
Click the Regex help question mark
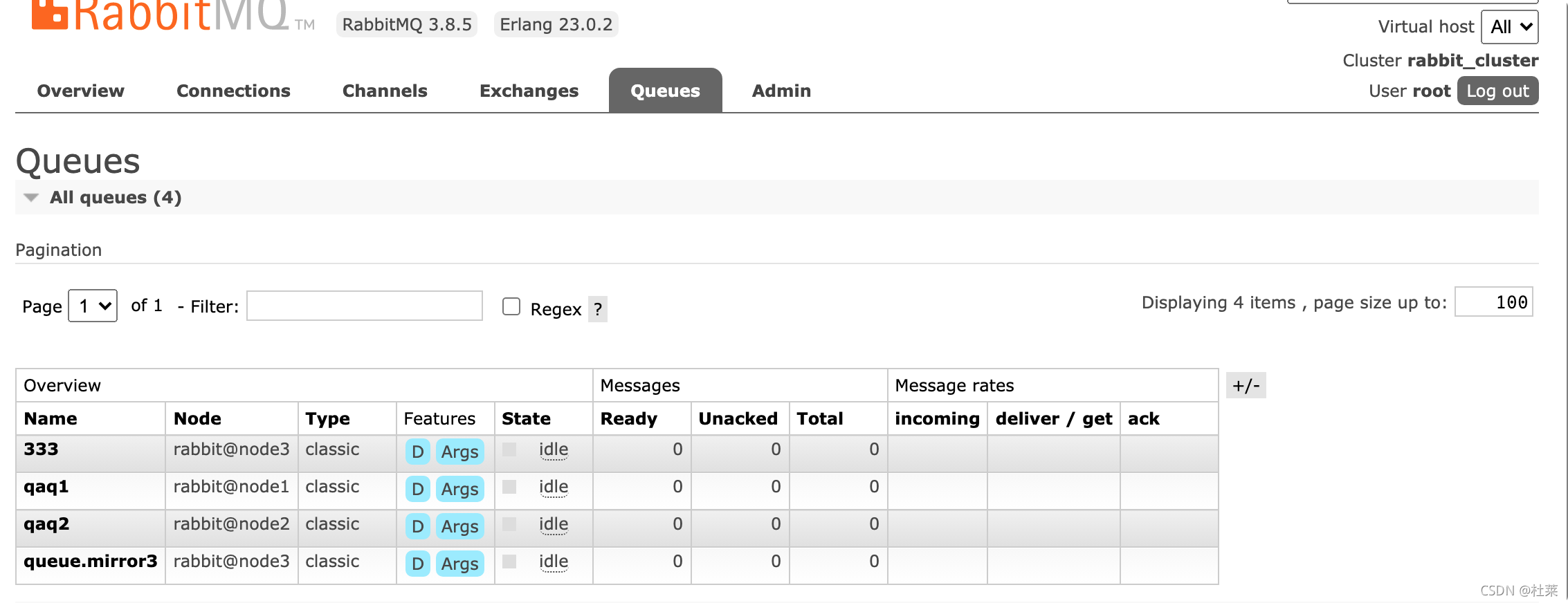tap(598, 309)
